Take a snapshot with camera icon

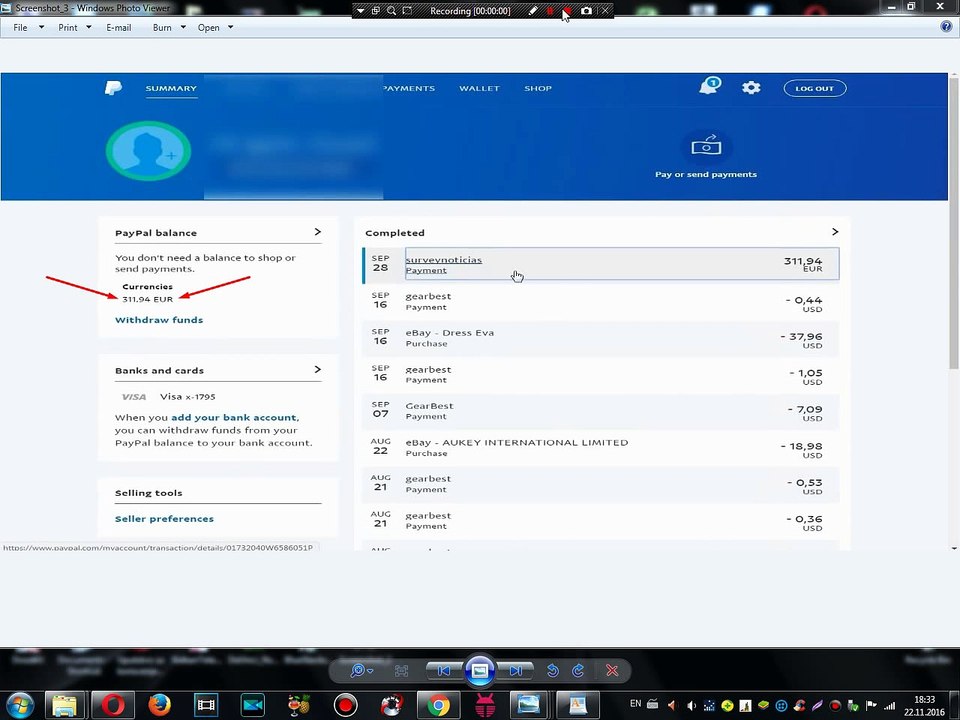[x=586, y=11]
